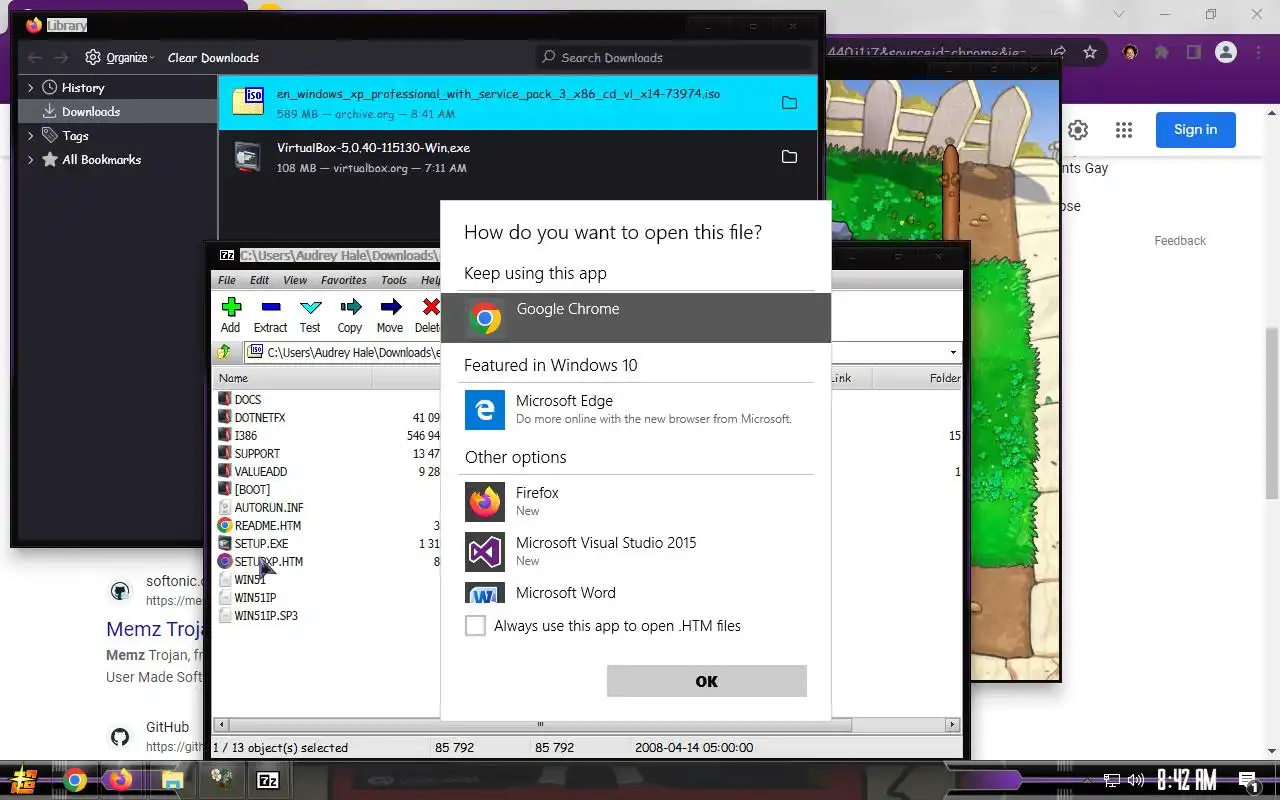The image size is (1280, 800).
Task: Click OK in the open-with dialog
Action: pyautogui.click(x=707, y=681)
